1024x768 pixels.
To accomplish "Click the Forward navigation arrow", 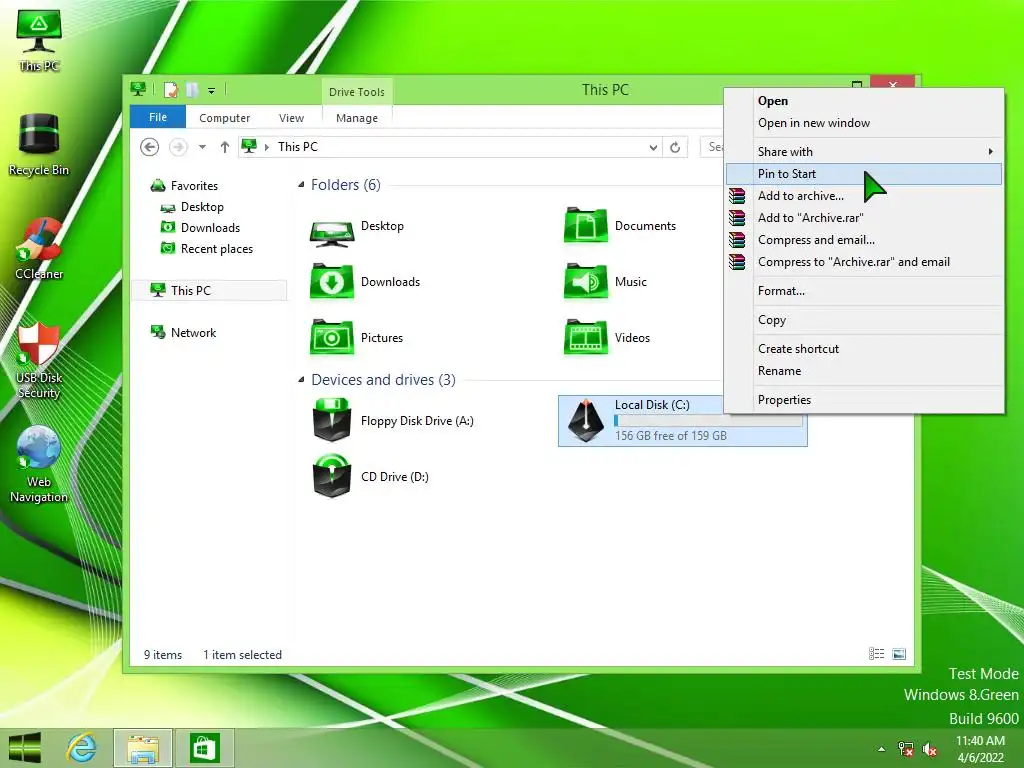I will [x=178, y=147].
